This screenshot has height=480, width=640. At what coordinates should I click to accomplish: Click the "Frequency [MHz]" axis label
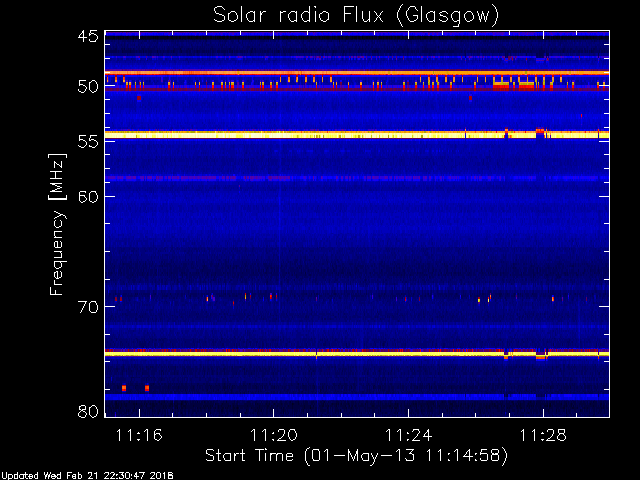tap(57, 224)
